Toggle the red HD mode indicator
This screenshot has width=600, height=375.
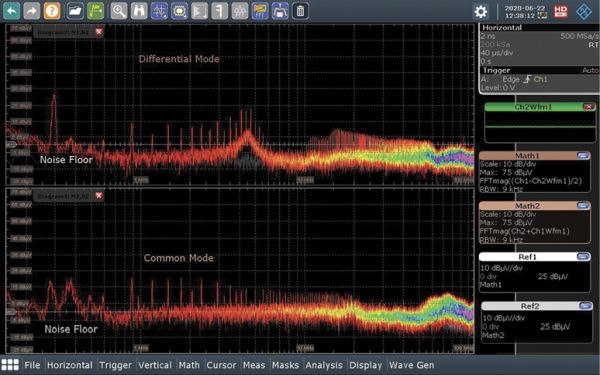tap(561, 11)
